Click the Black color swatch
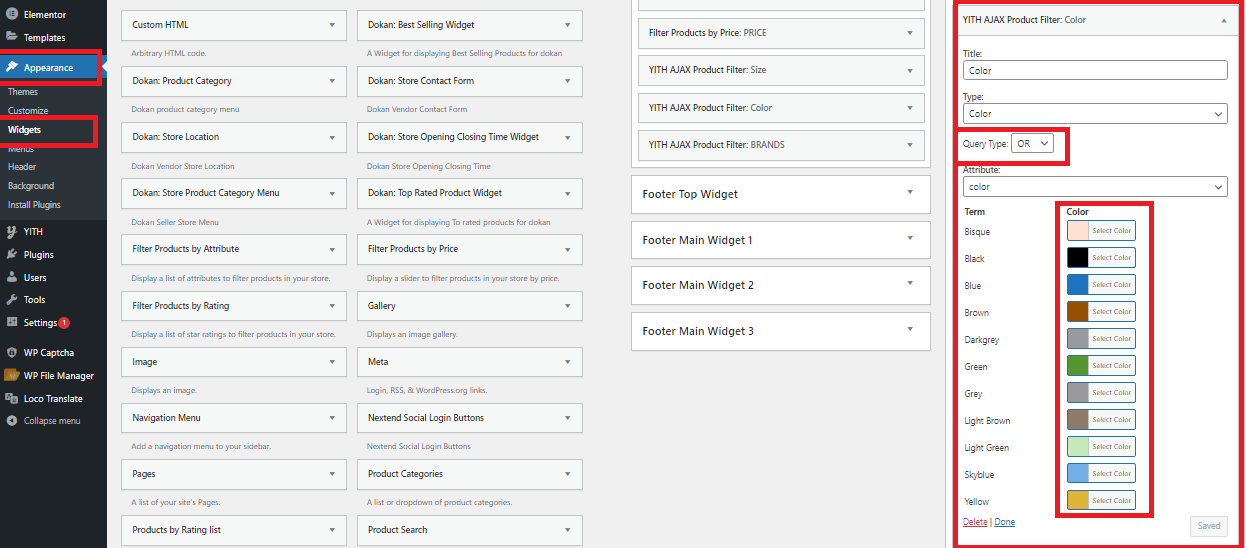1246x548 pixels. (1078, 258)
